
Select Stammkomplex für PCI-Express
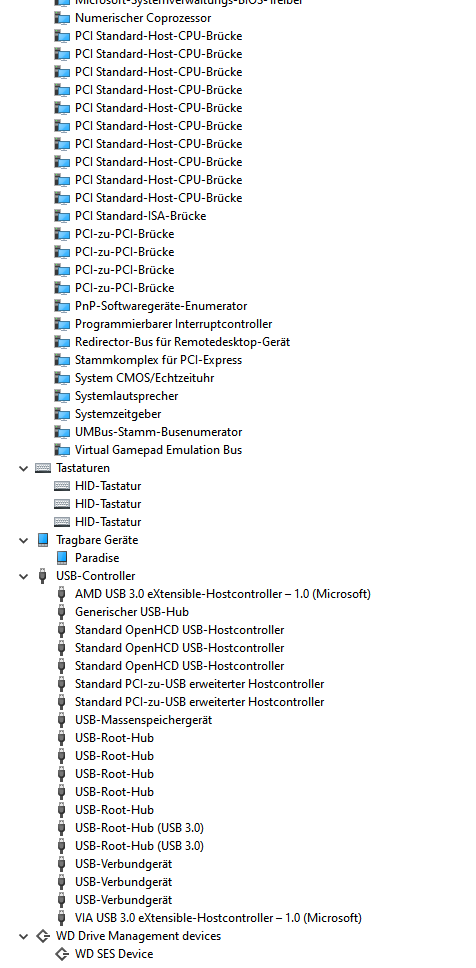(158, 360)
